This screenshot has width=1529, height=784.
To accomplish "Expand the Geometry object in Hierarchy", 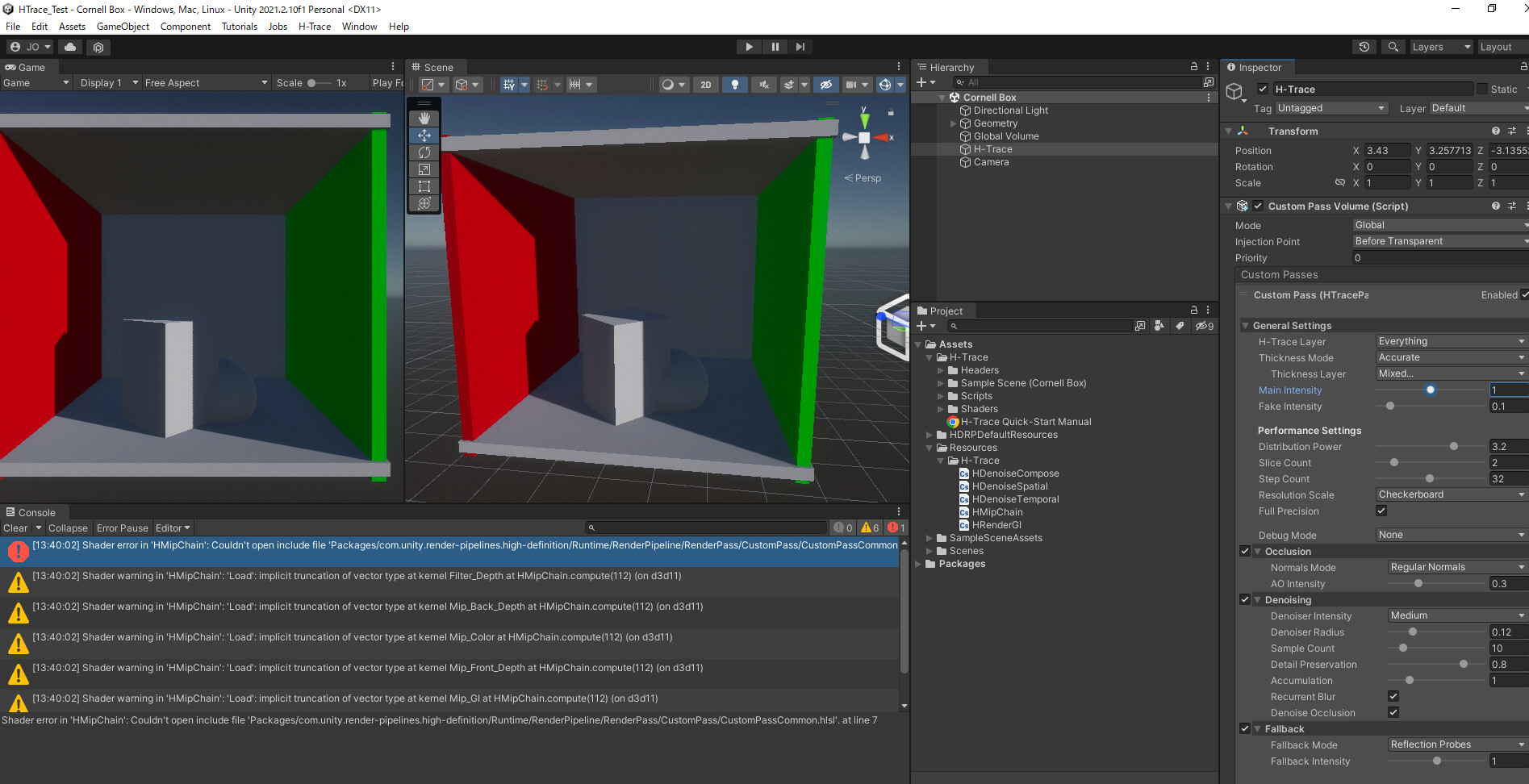I will 953,123.
